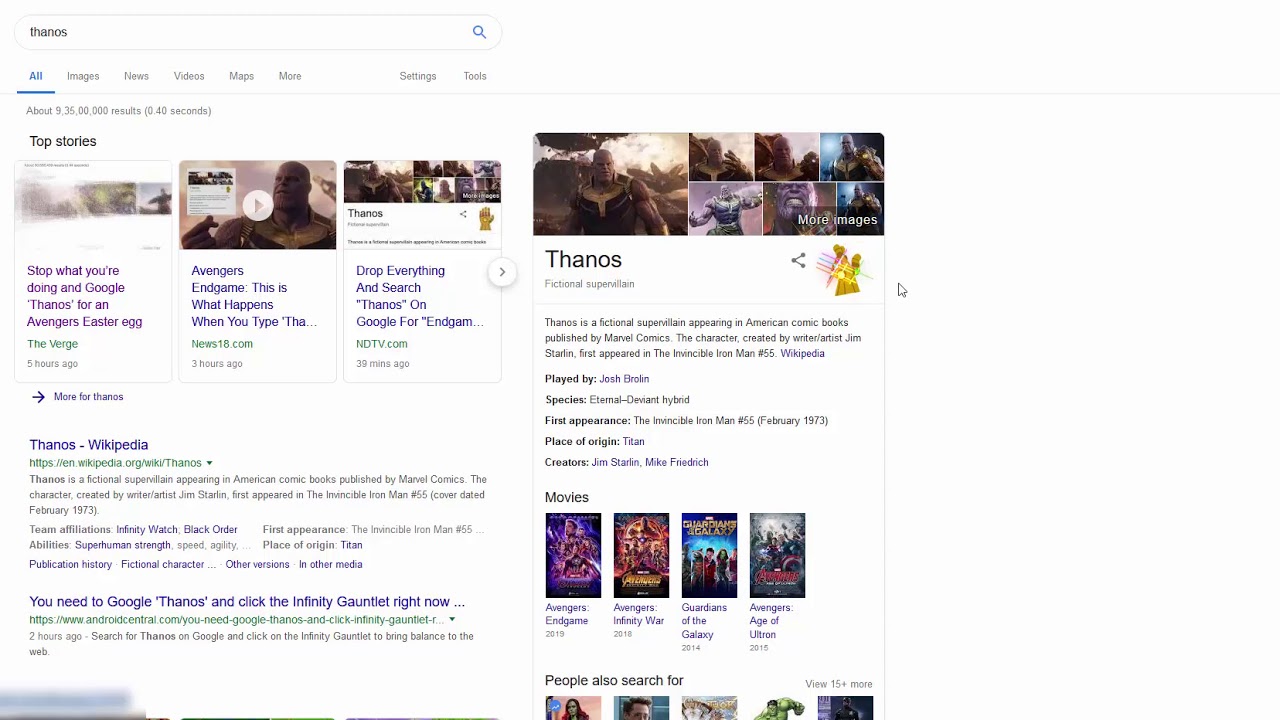The width and height of the screenshot is (1280, 720).
Task: Open The Verge story thumbnail image
Action: [93, 205]
